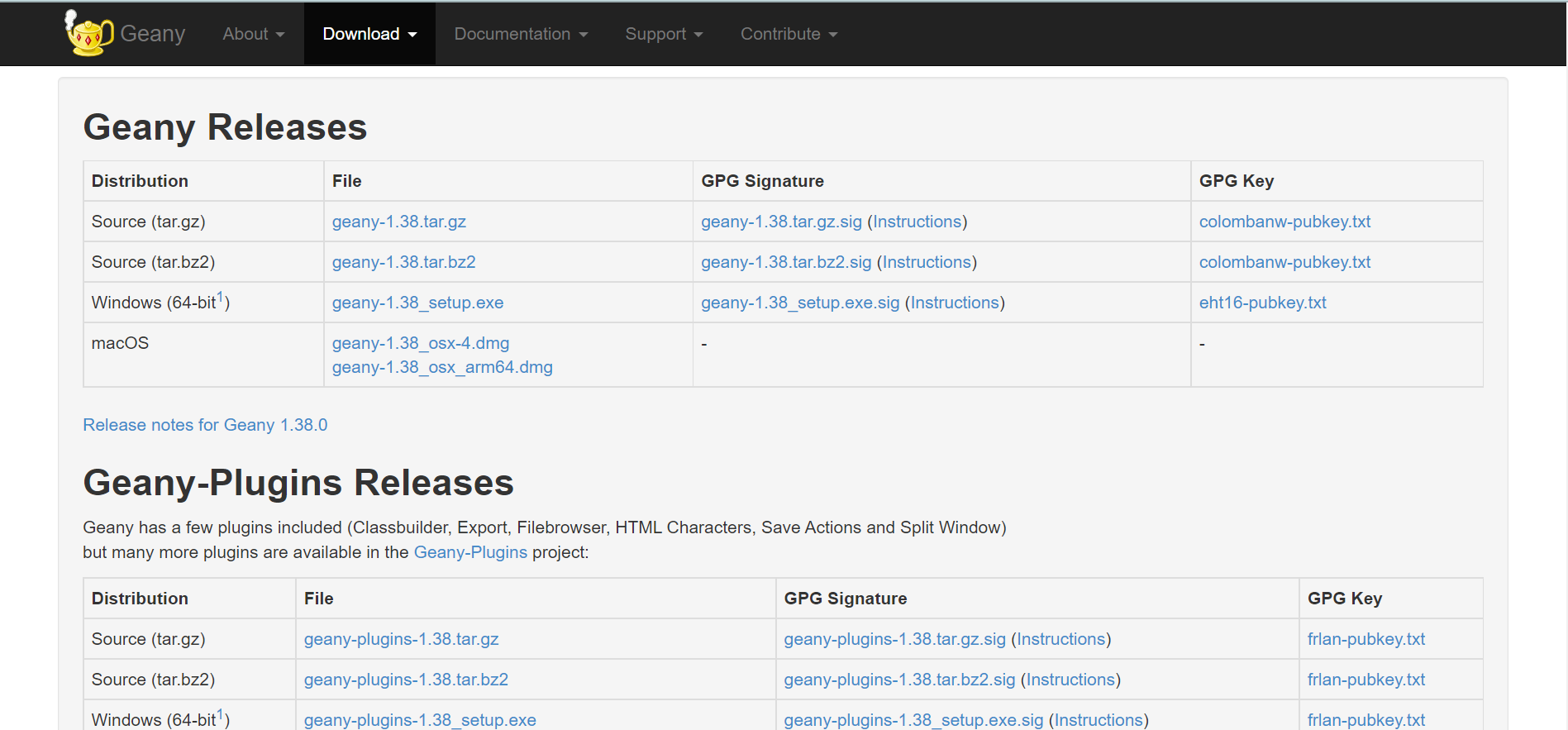Open the Contribute menu in navbar

pyautogui.click(x=789, y=34)
